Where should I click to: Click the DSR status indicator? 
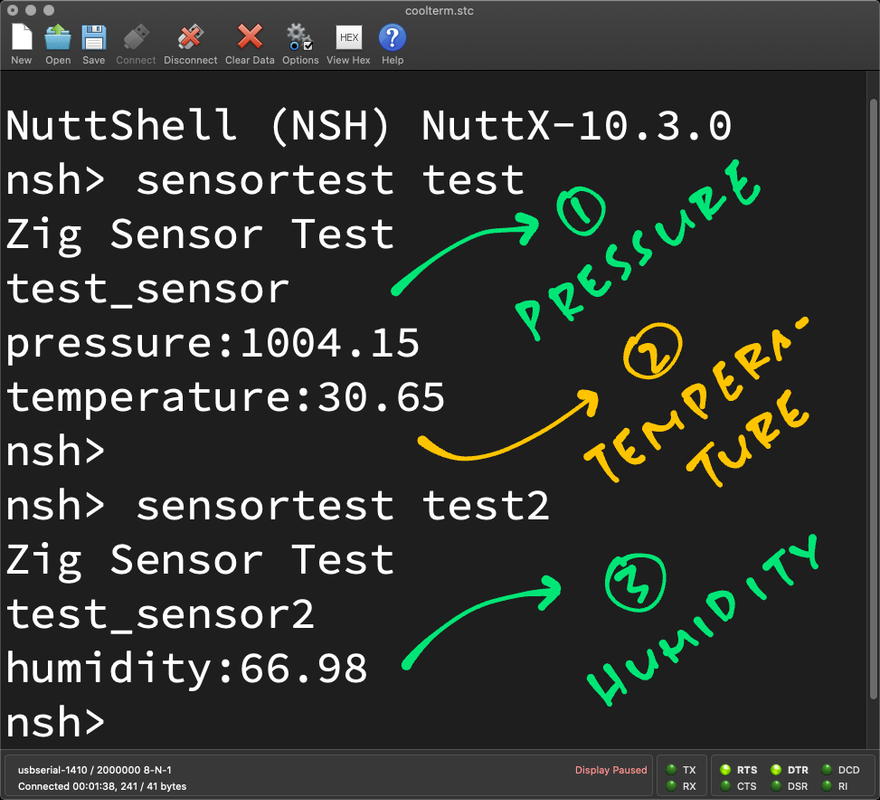[x=776, y=786]
